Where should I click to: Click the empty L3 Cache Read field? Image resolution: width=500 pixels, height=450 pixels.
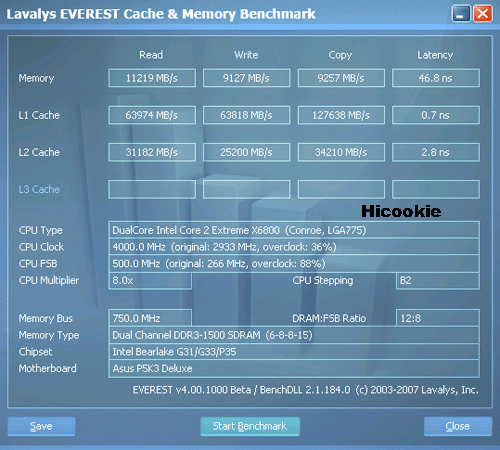click(x=152, y=189)
